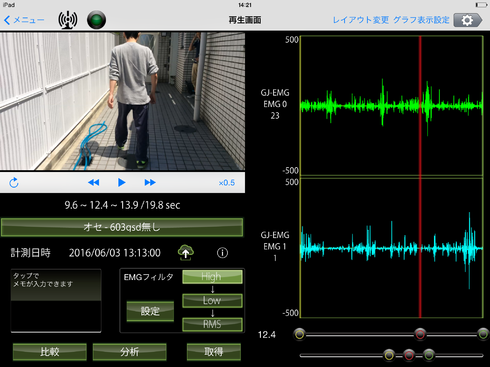The image size is (490, 367).
Task: Tap the wireless sensor antenna icon
Action: coord(68,20)
